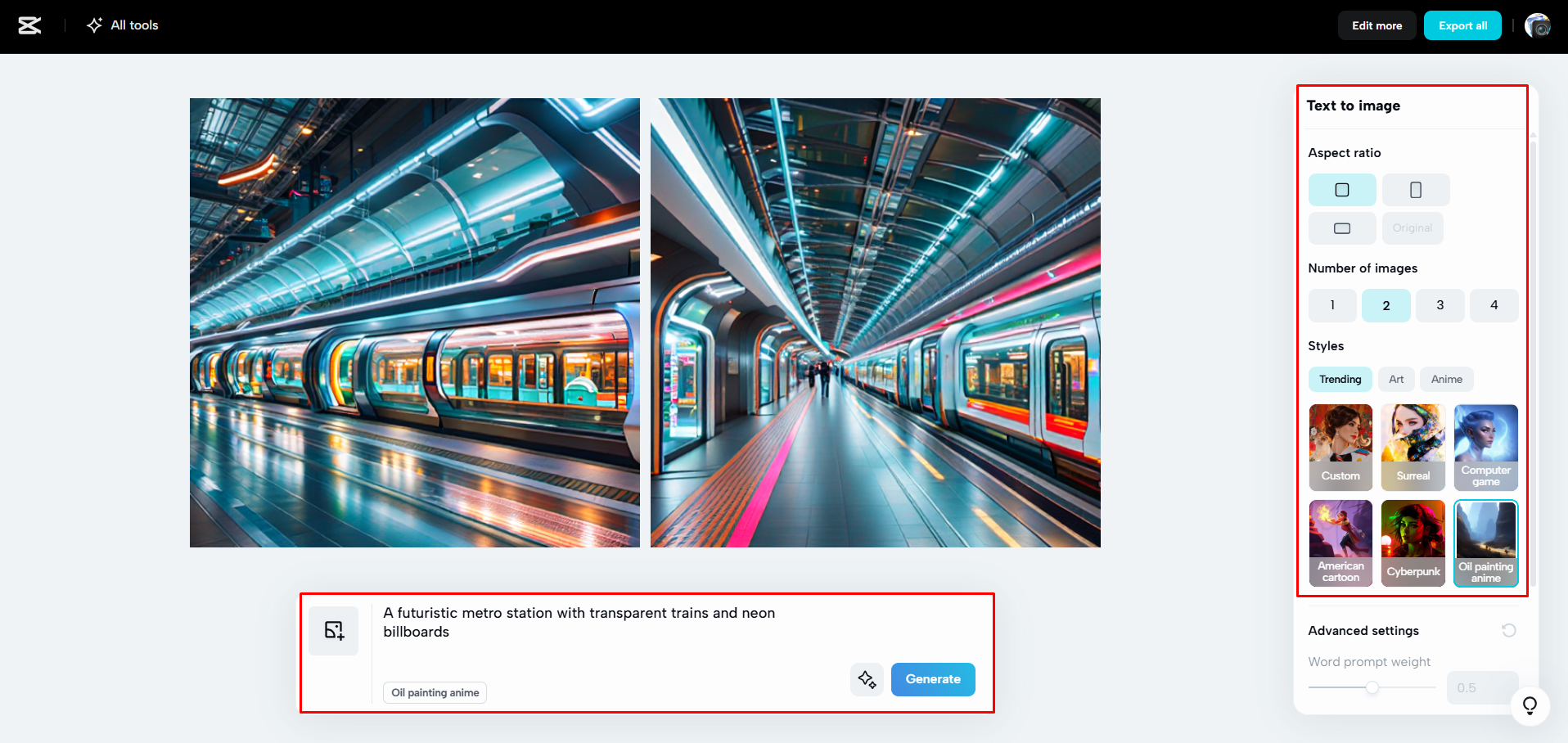Open the user profile avatar

tap(1538, 25)
